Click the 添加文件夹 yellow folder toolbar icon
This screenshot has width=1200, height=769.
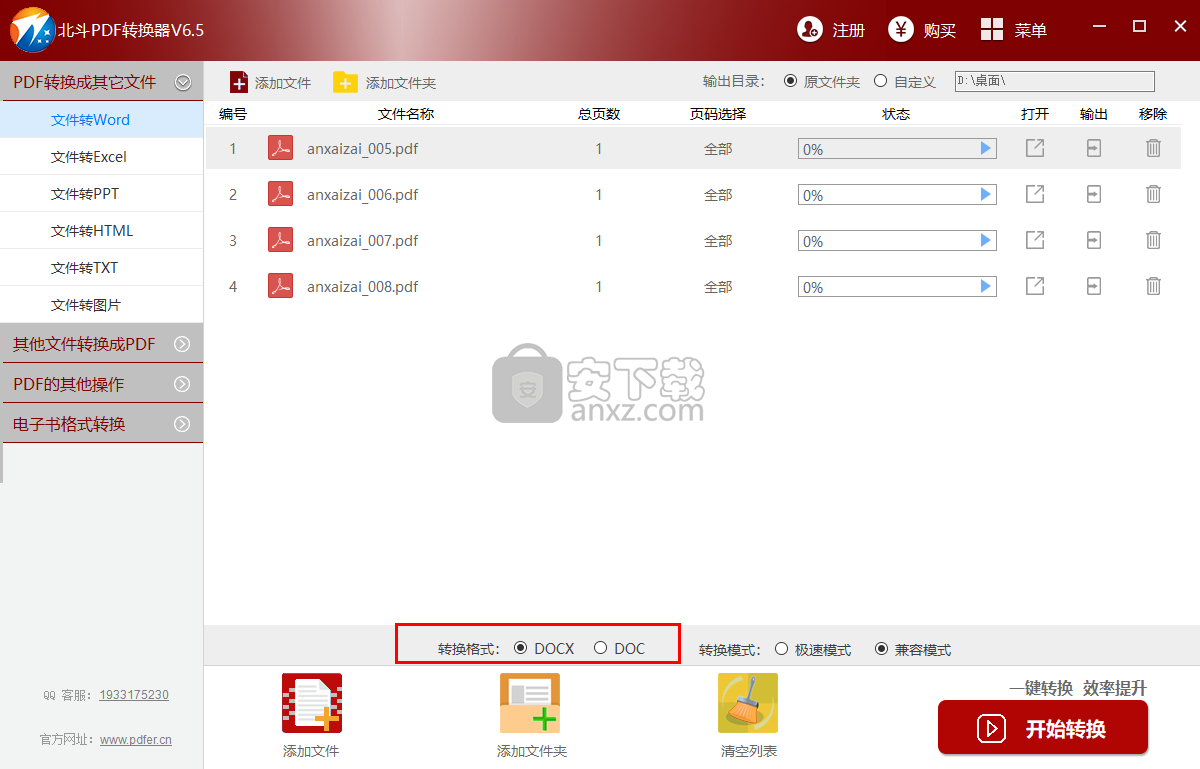coord(345,82)
